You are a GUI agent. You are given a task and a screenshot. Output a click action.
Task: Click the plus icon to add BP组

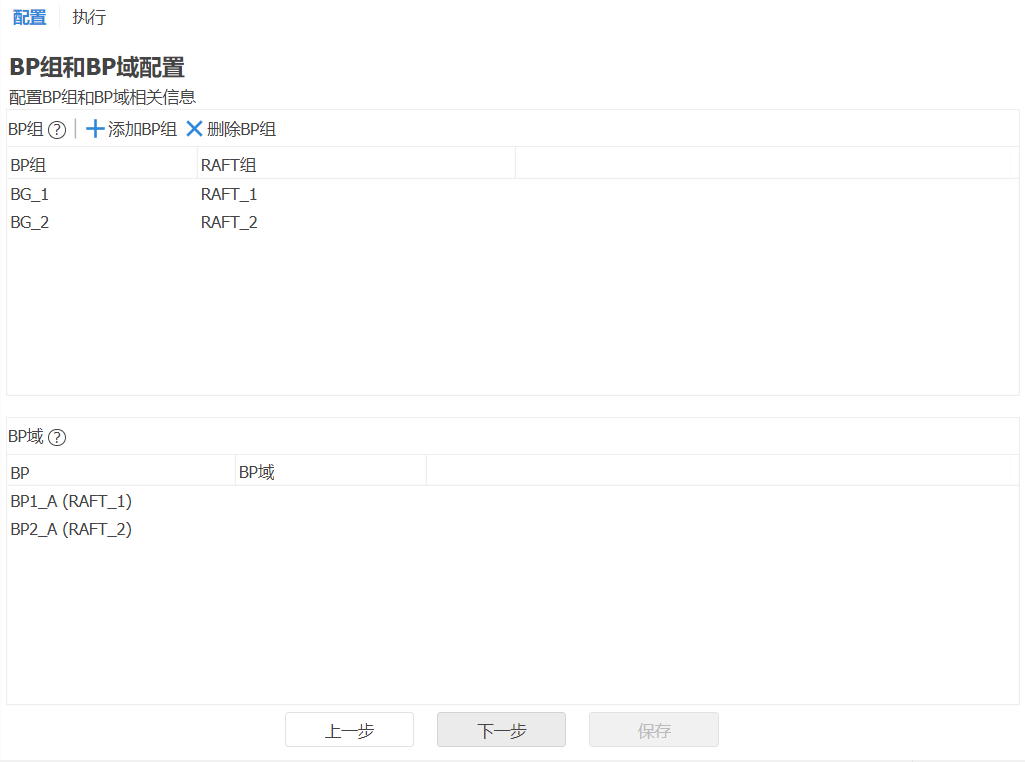95,129
